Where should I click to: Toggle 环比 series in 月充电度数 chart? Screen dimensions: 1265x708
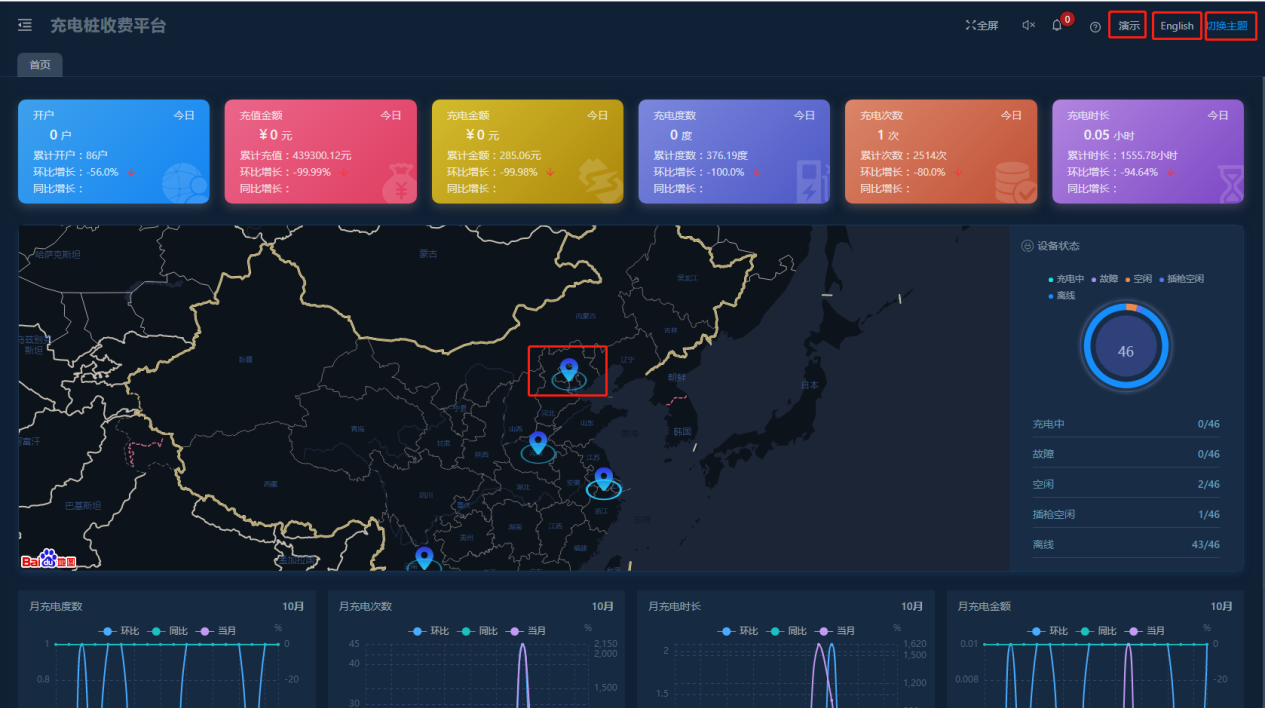click(x=121, y=631)
